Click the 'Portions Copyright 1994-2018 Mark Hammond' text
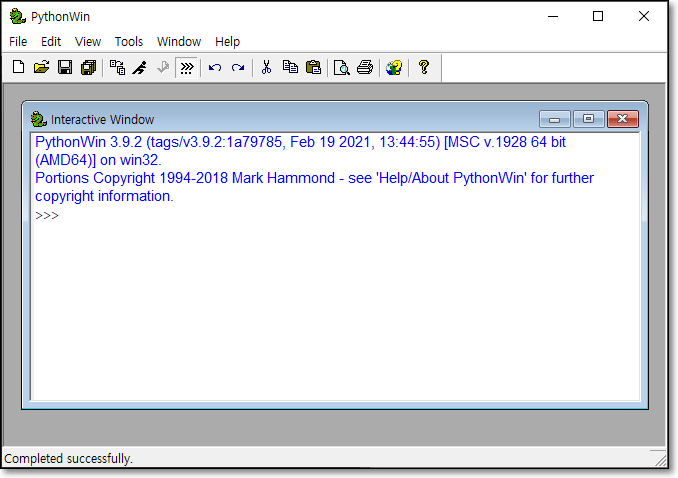The width and height of the screenshot is (678, 478). pyautogui.click(x=185, y=178)
